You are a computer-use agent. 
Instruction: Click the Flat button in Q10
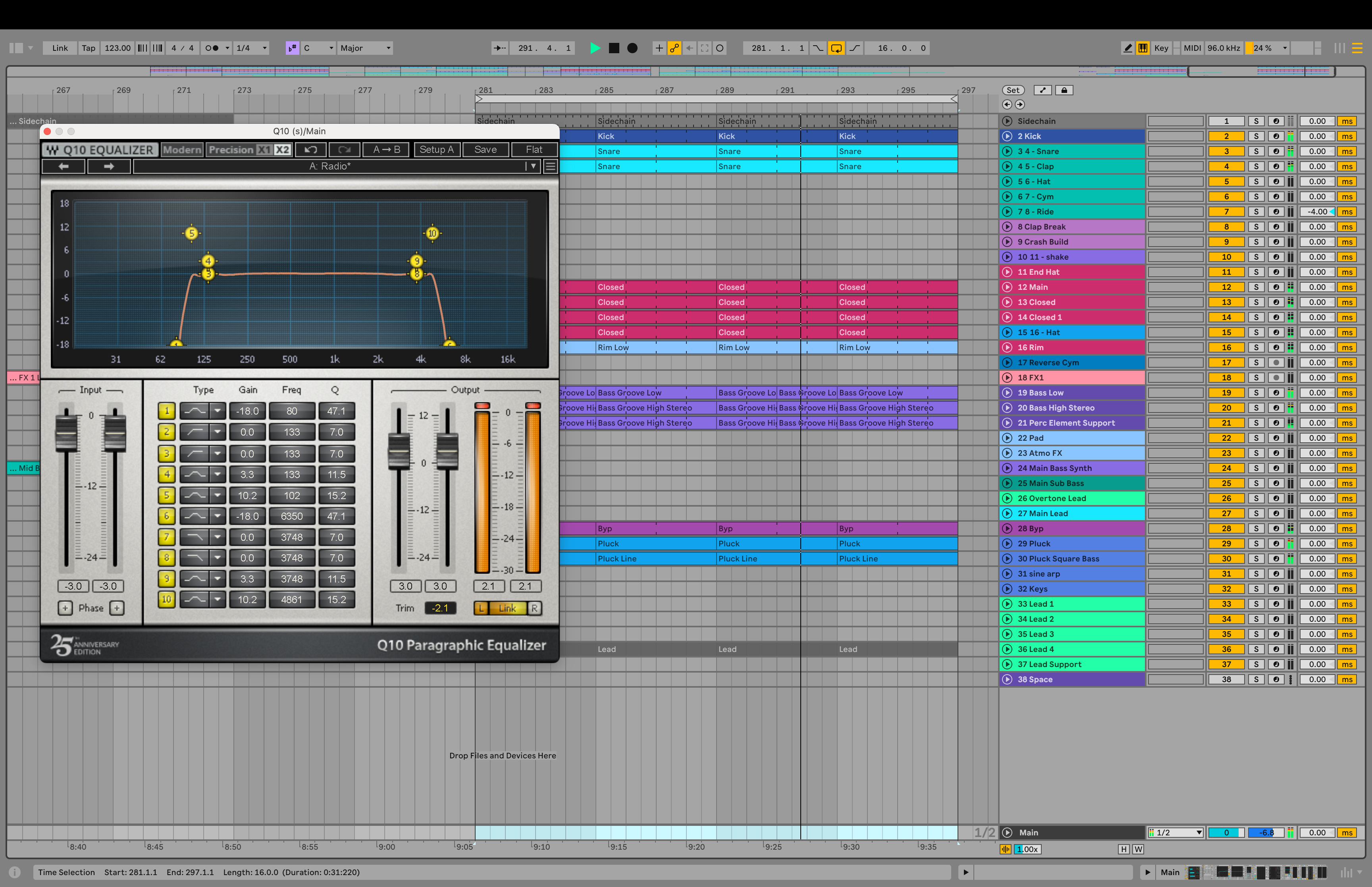click(x=534, y=150)
